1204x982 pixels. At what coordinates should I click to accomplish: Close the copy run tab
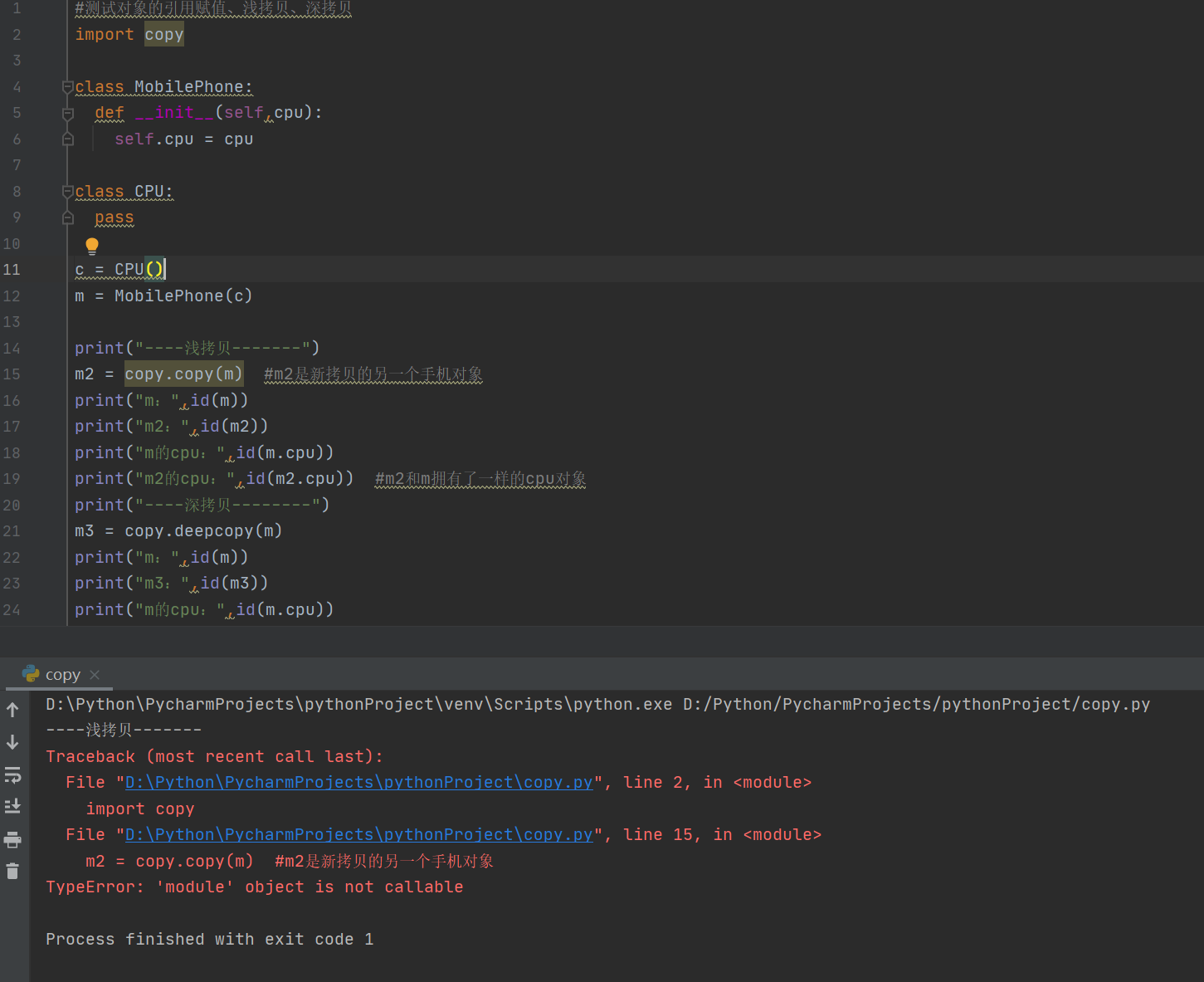pyautogui.click(x=95, y=675)
